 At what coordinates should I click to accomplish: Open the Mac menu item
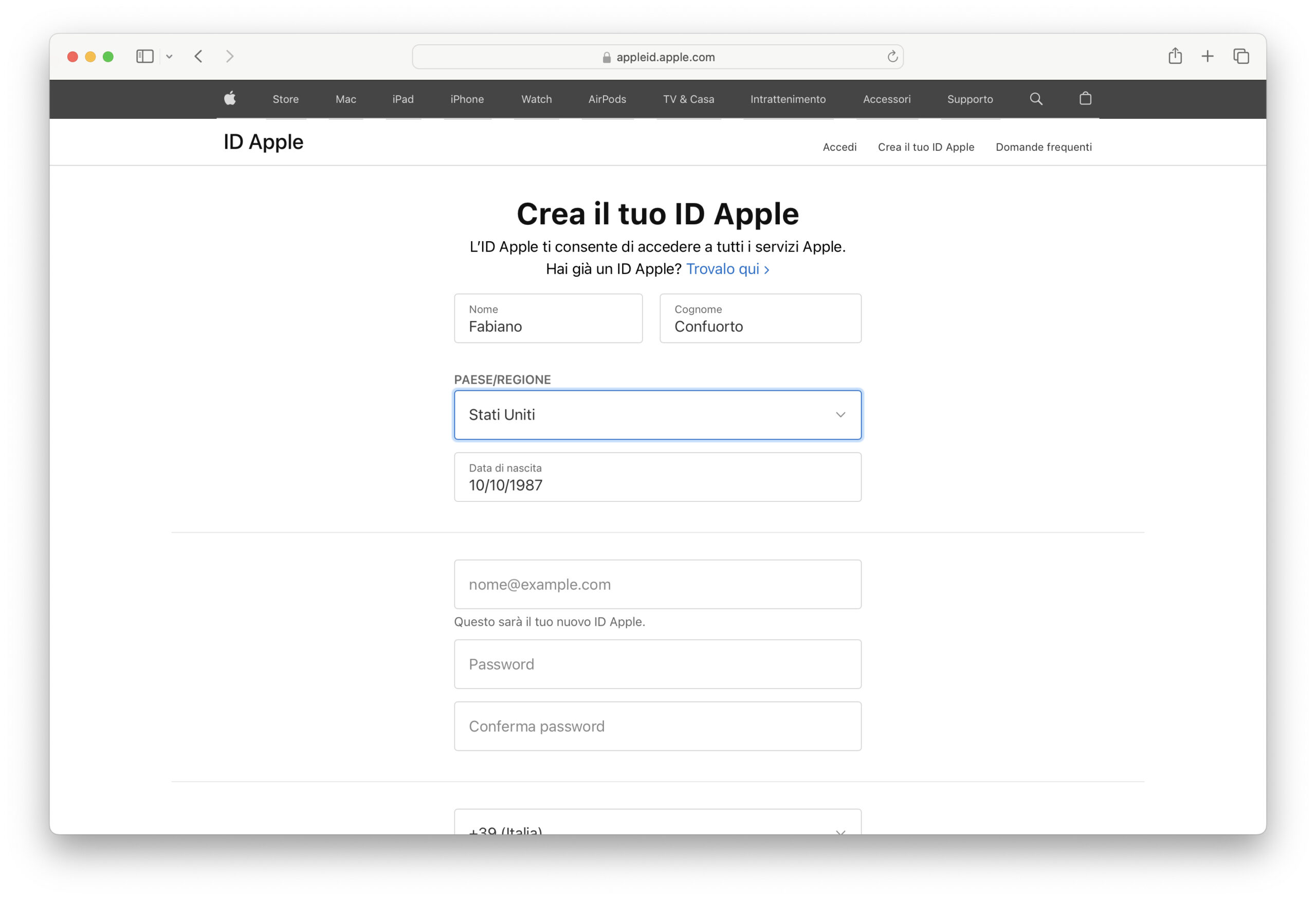click(x=345, y=99)
